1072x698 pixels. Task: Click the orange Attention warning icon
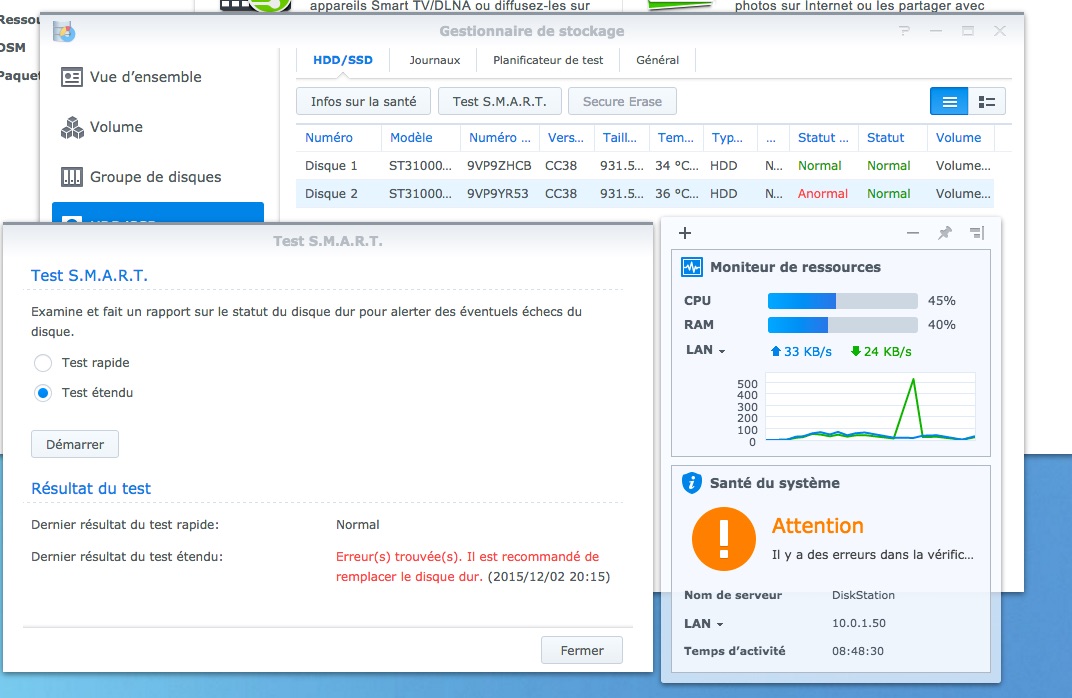point(724,539)
